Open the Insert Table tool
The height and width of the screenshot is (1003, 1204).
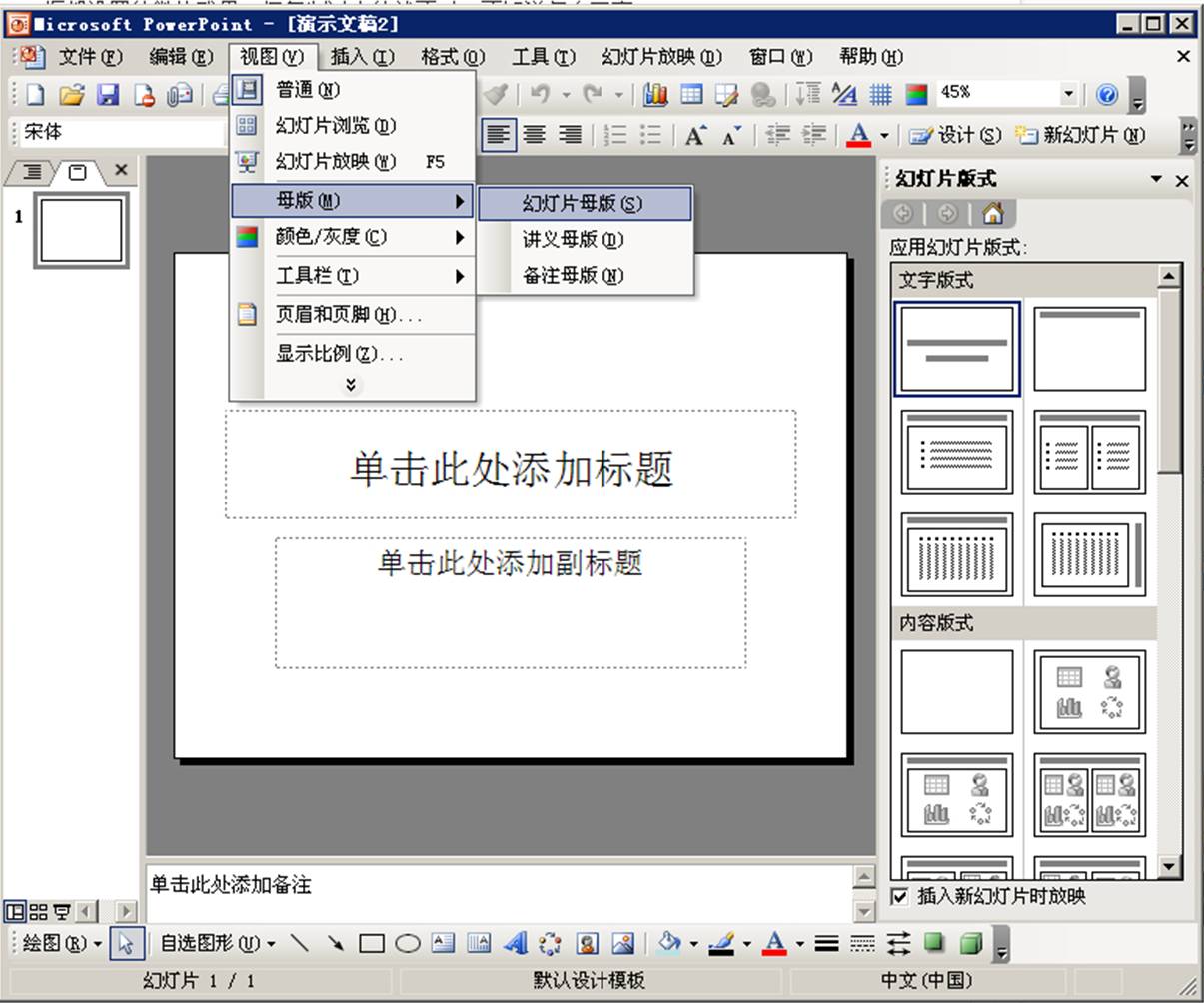point(689,95)
